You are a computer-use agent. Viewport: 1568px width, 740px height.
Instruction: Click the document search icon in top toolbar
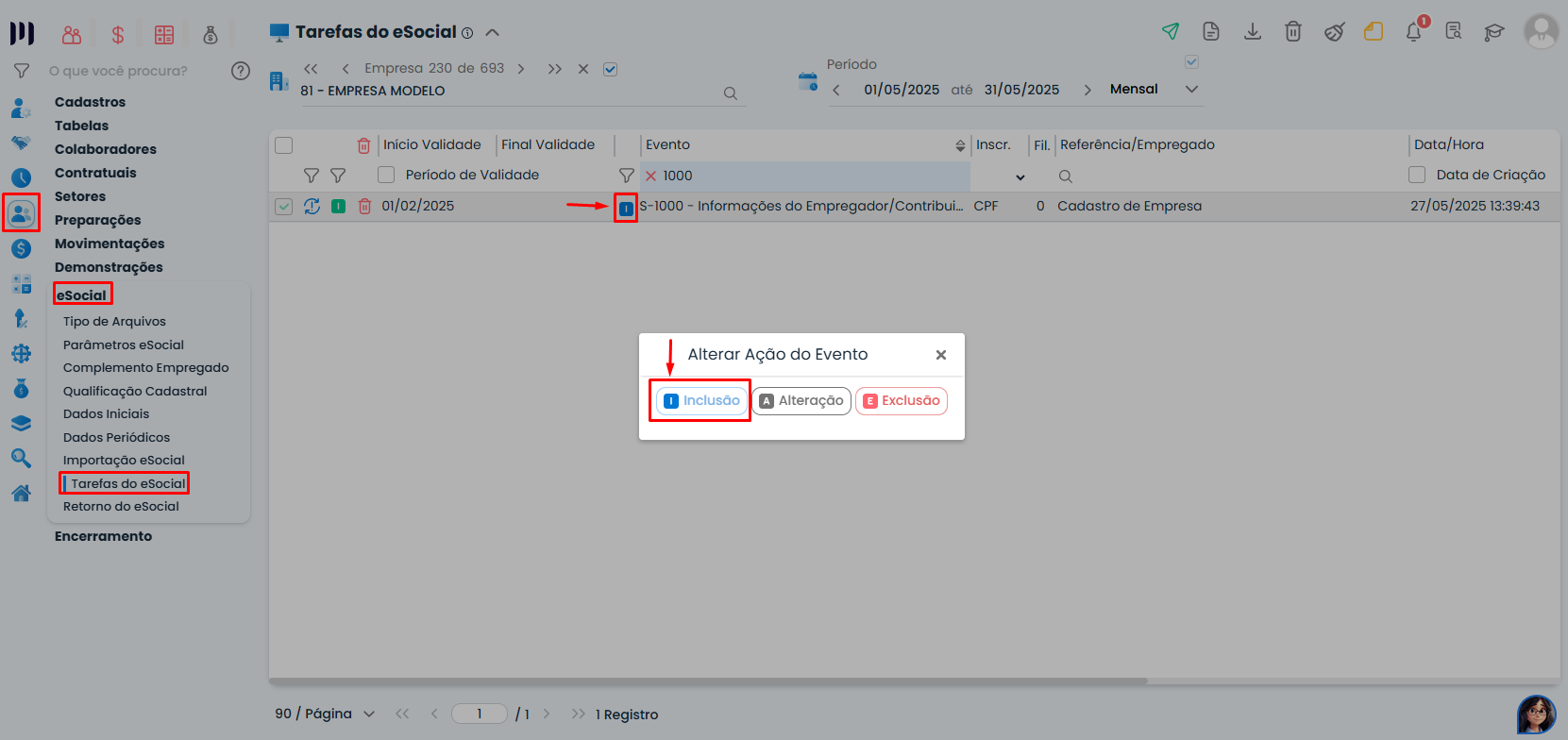[x=1454, y=32]
